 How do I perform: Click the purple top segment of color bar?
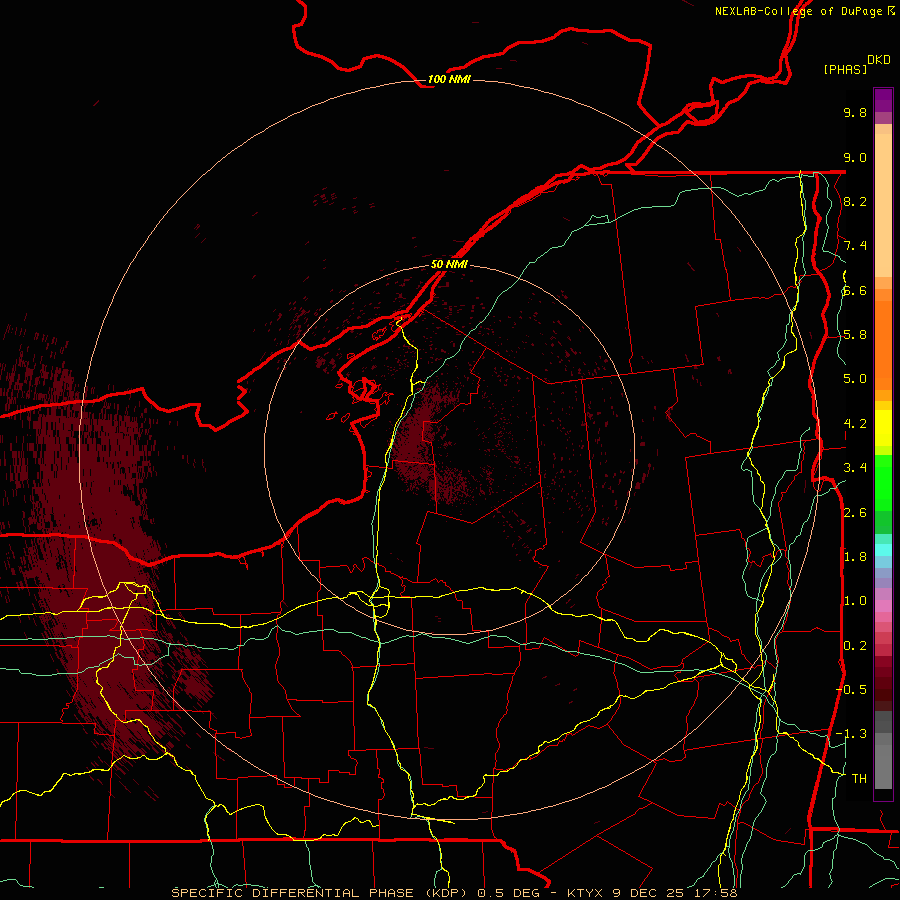[x=883, y=100]
